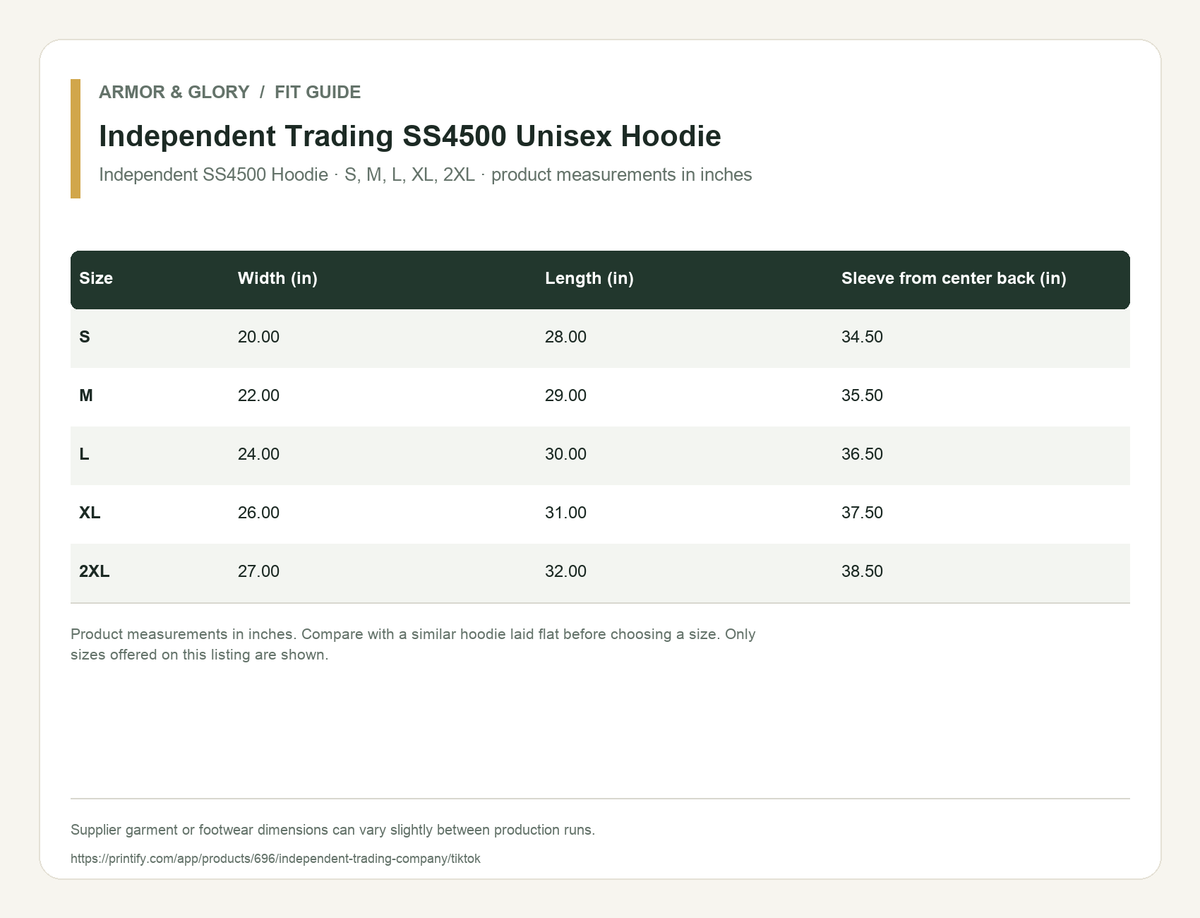Viewport: 1200px width, 918px height.
Task: Click width value 26.00 for size XL
Action: [258, 513]
